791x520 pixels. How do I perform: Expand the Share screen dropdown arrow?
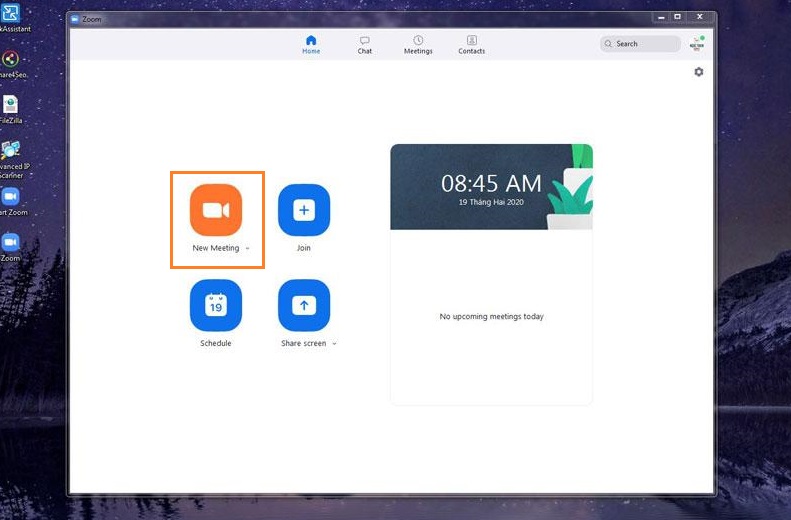[x=334, y=344]
